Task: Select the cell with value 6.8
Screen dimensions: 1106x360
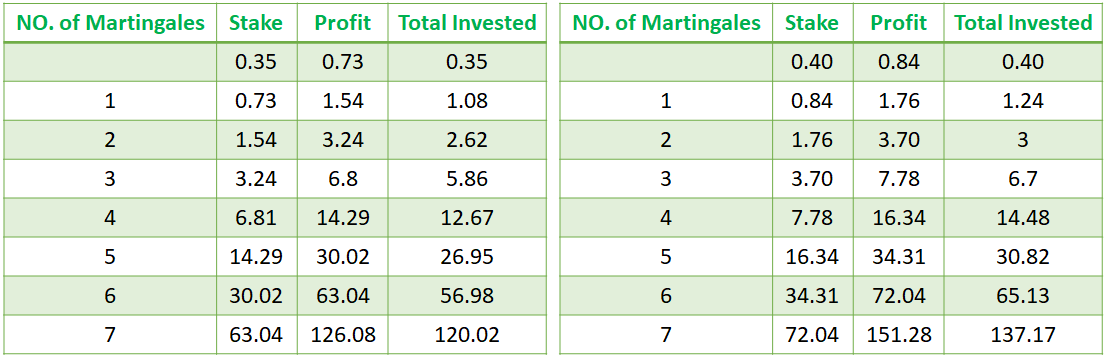Action: (342, 179)
